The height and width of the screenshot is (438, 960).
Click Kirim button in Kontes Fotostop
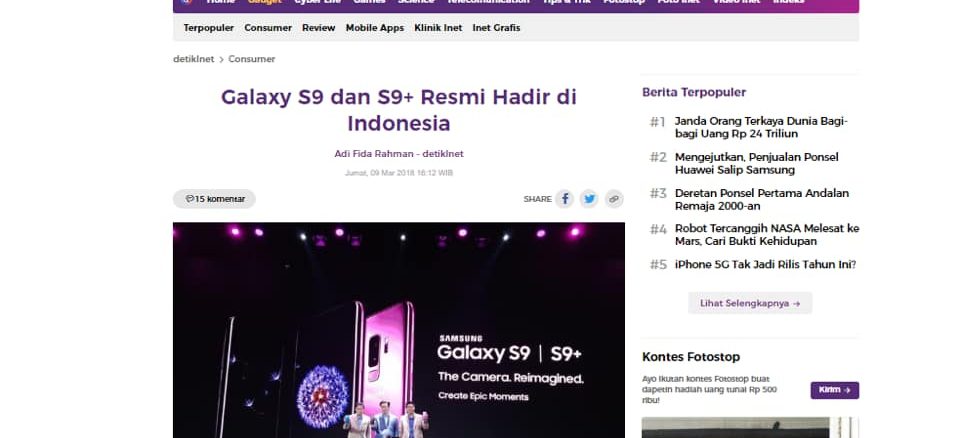coord(834,390)
